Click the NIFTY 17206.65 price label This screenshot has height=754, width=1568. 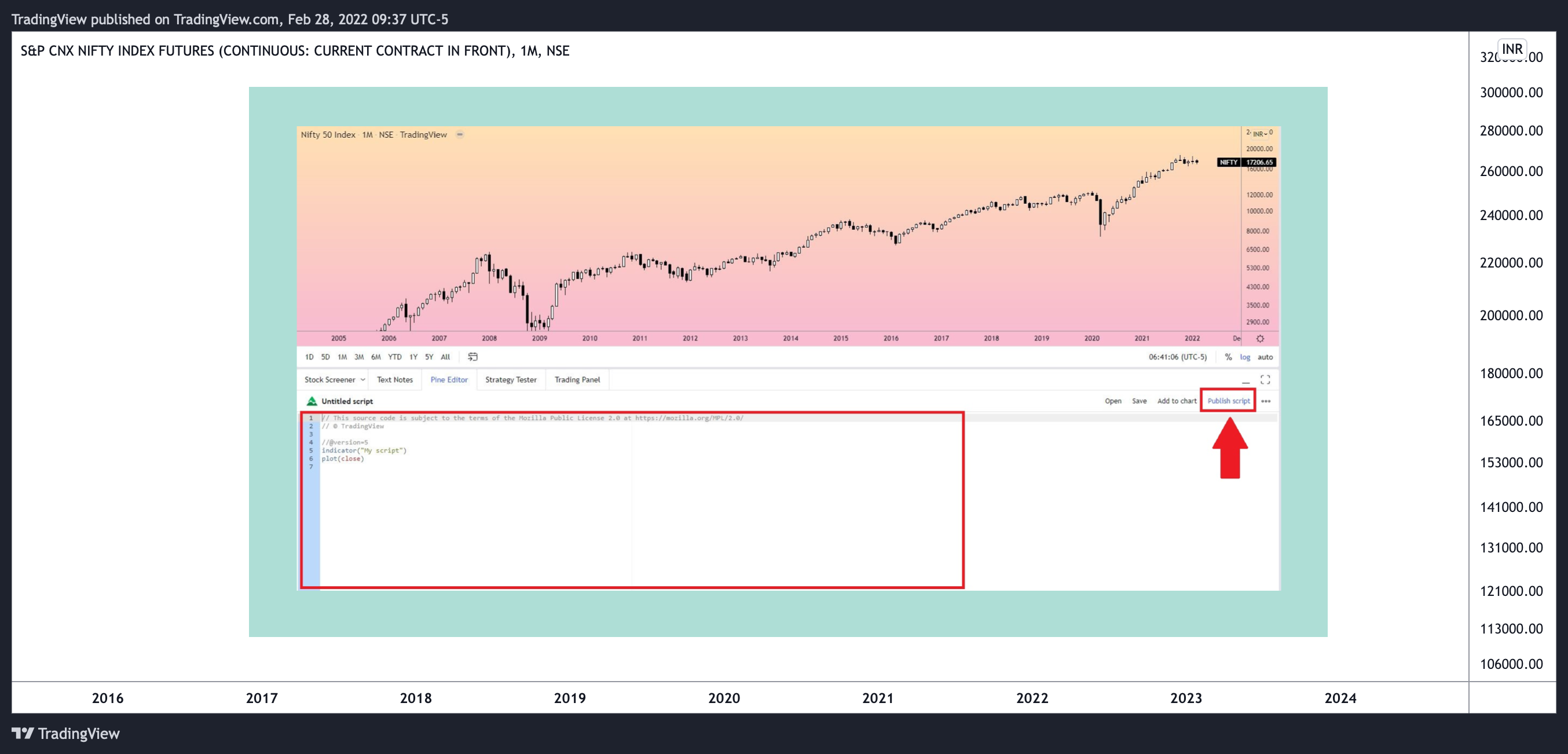(x=1246, y=162)
